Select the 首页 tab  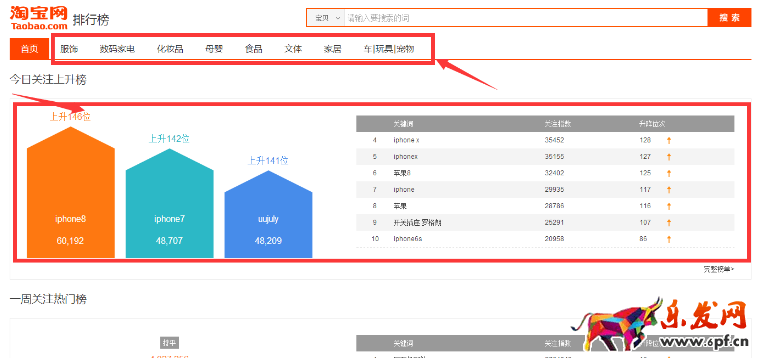[x=30, y=49]
